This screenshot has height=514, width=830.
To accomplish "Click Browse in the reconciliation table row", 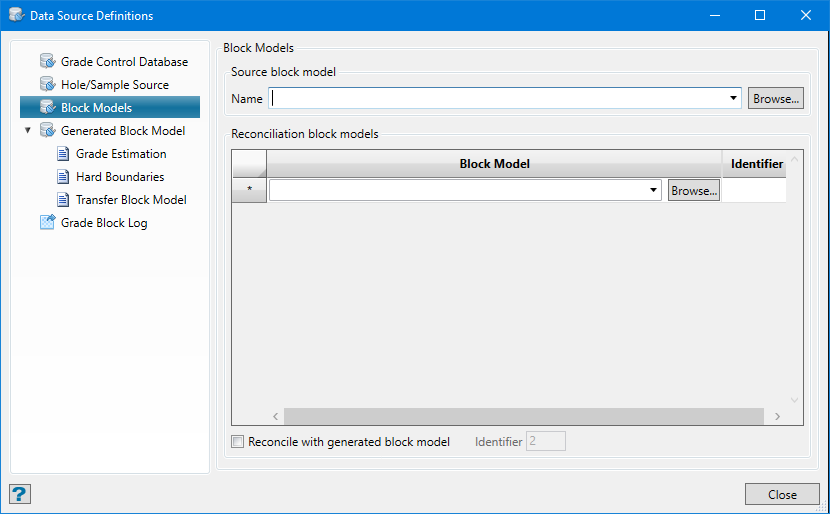I will (694, 191).
